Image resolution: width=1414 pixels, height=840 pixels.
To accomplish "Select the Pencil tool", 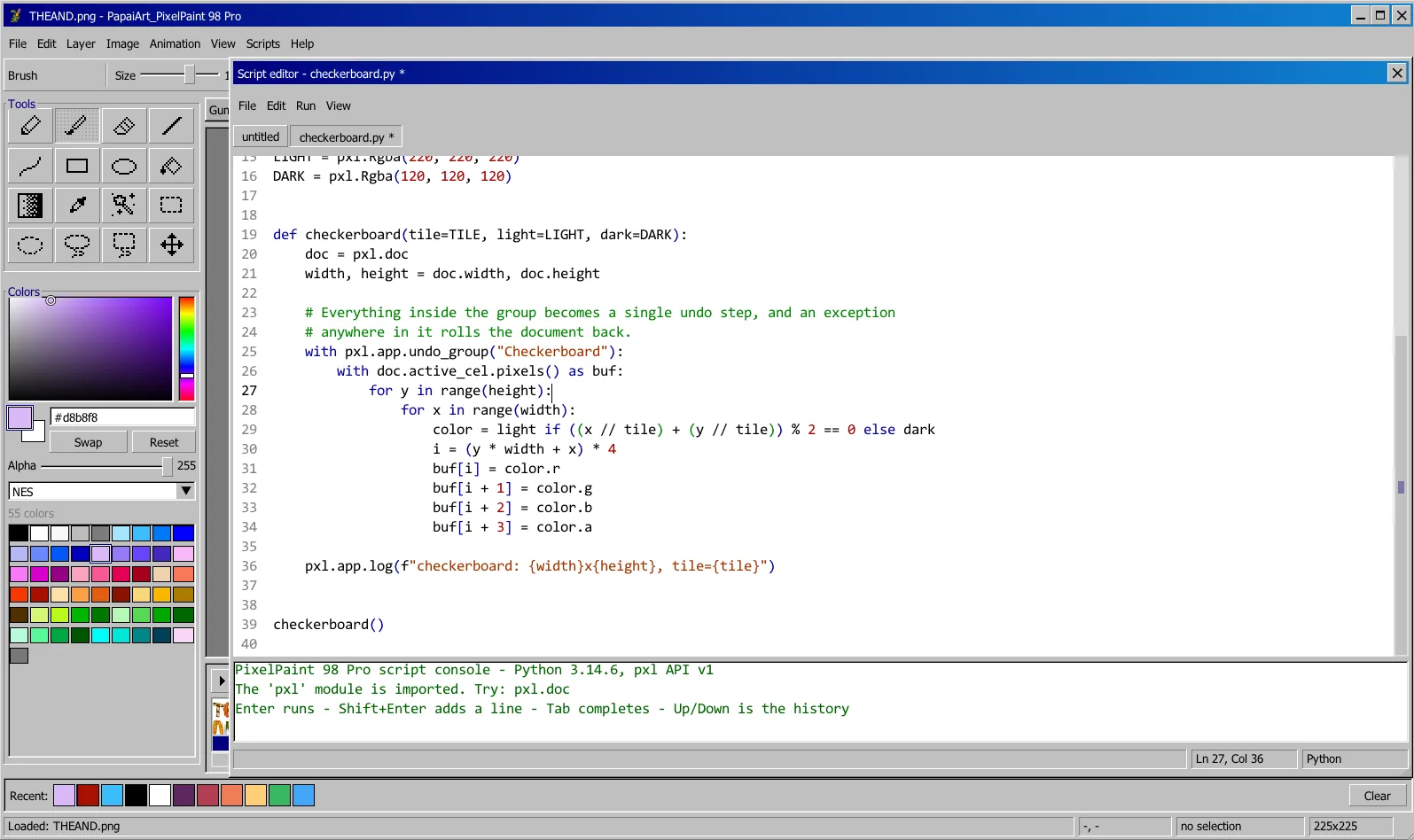I will [30, 126].
